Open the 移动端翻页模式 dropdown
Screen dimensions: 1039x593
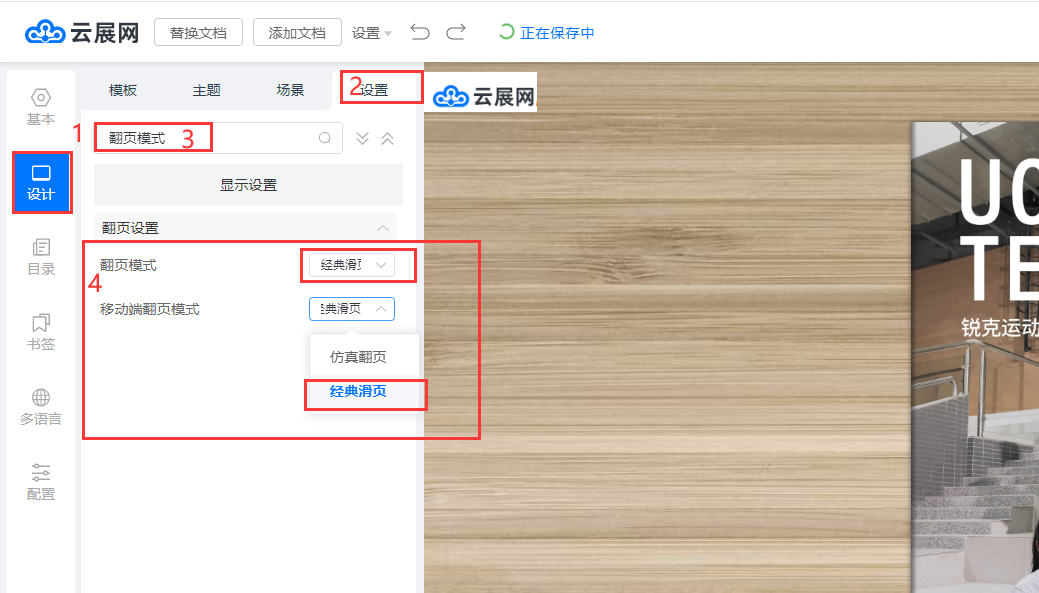click(x=352, y=309)
